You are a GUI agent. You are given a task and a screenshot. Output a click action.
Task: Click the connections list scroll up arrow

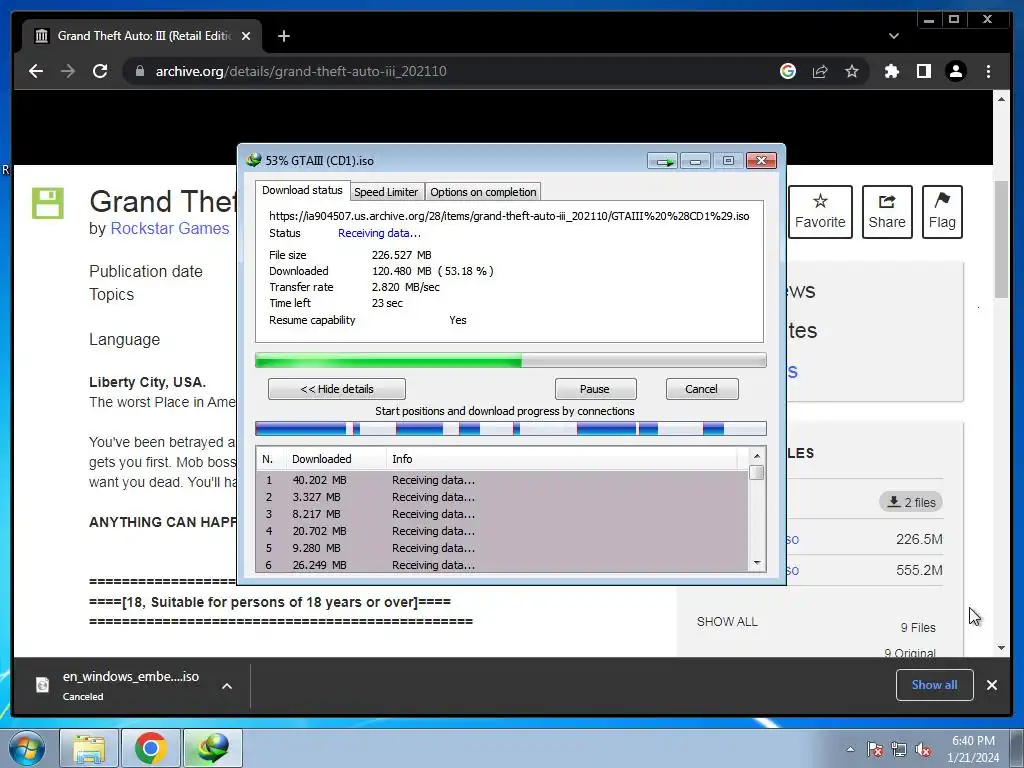tap(757, 456)
